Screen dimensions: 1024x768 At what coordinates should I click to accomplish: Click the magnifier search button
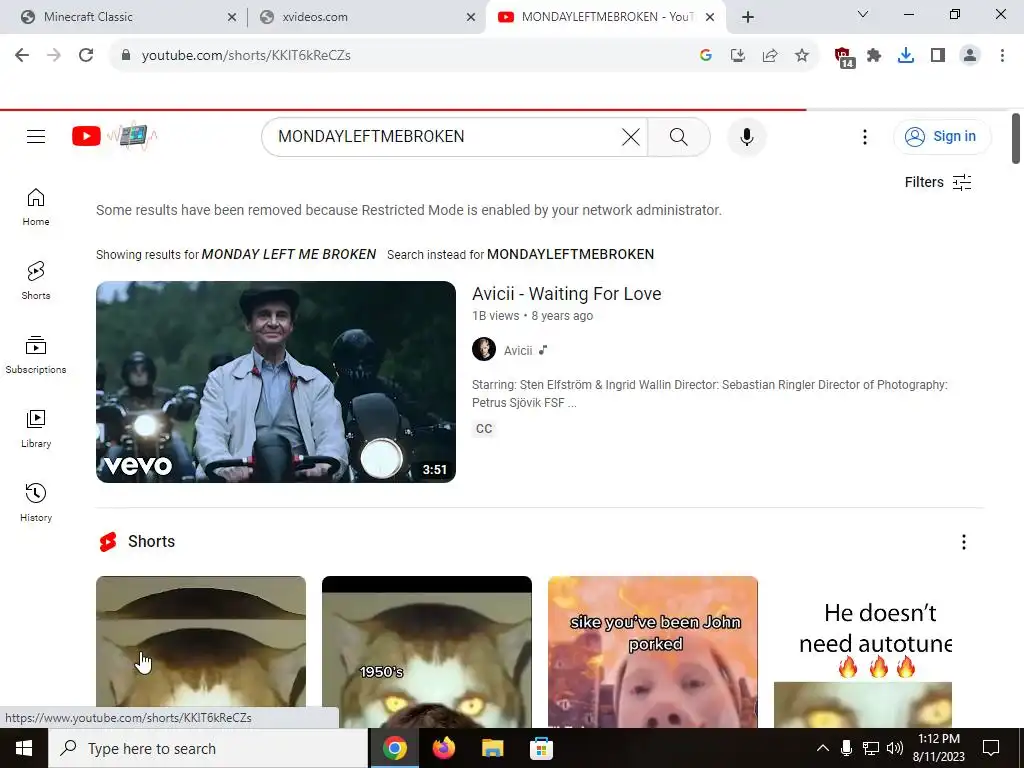point(679,136)
